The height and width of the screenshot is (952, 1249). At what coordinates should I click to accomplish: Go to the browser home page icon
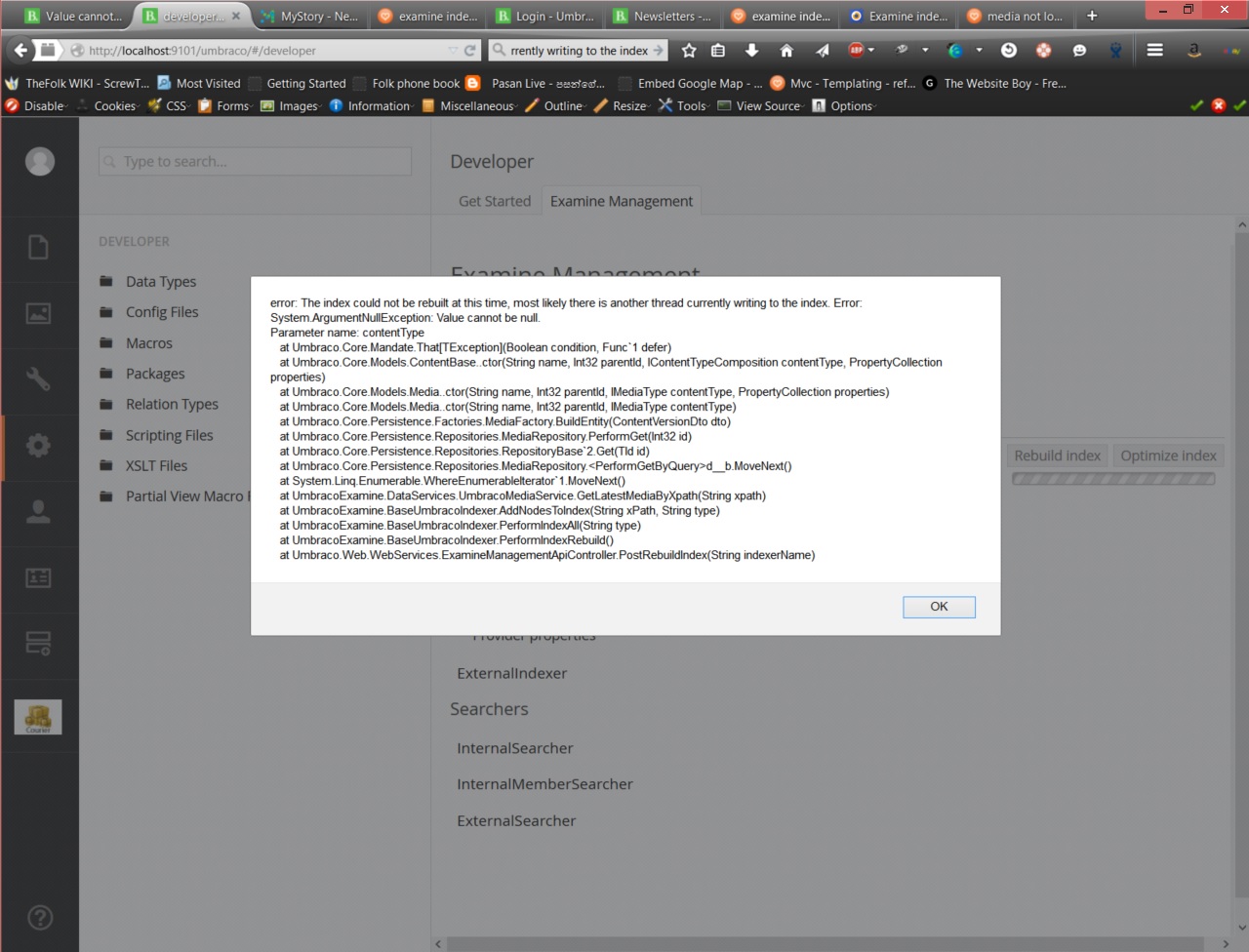786,51
